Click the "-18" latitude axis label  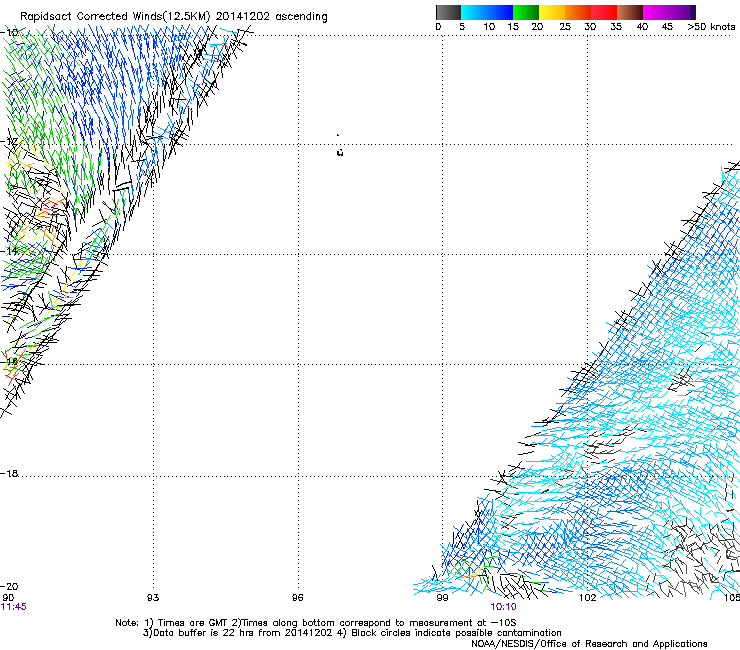[10, 473]
